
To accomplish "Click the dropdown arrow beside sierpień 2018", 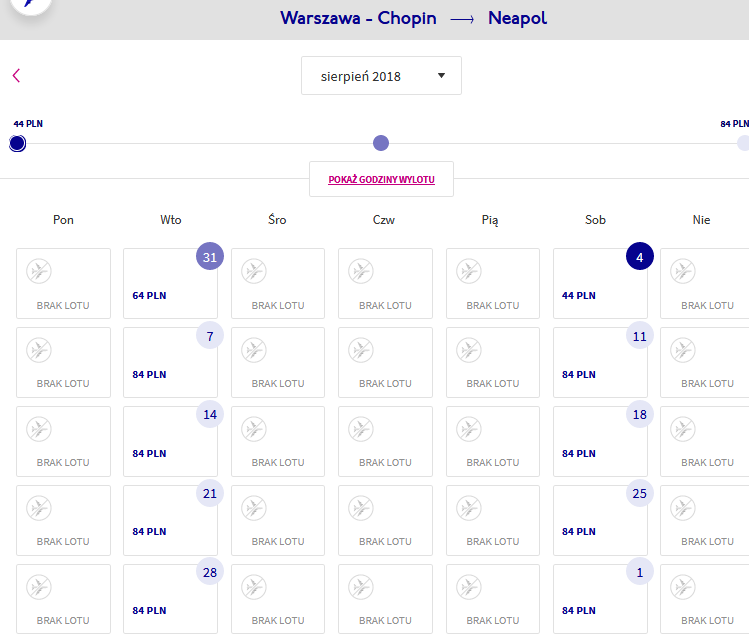I will 441,75.
